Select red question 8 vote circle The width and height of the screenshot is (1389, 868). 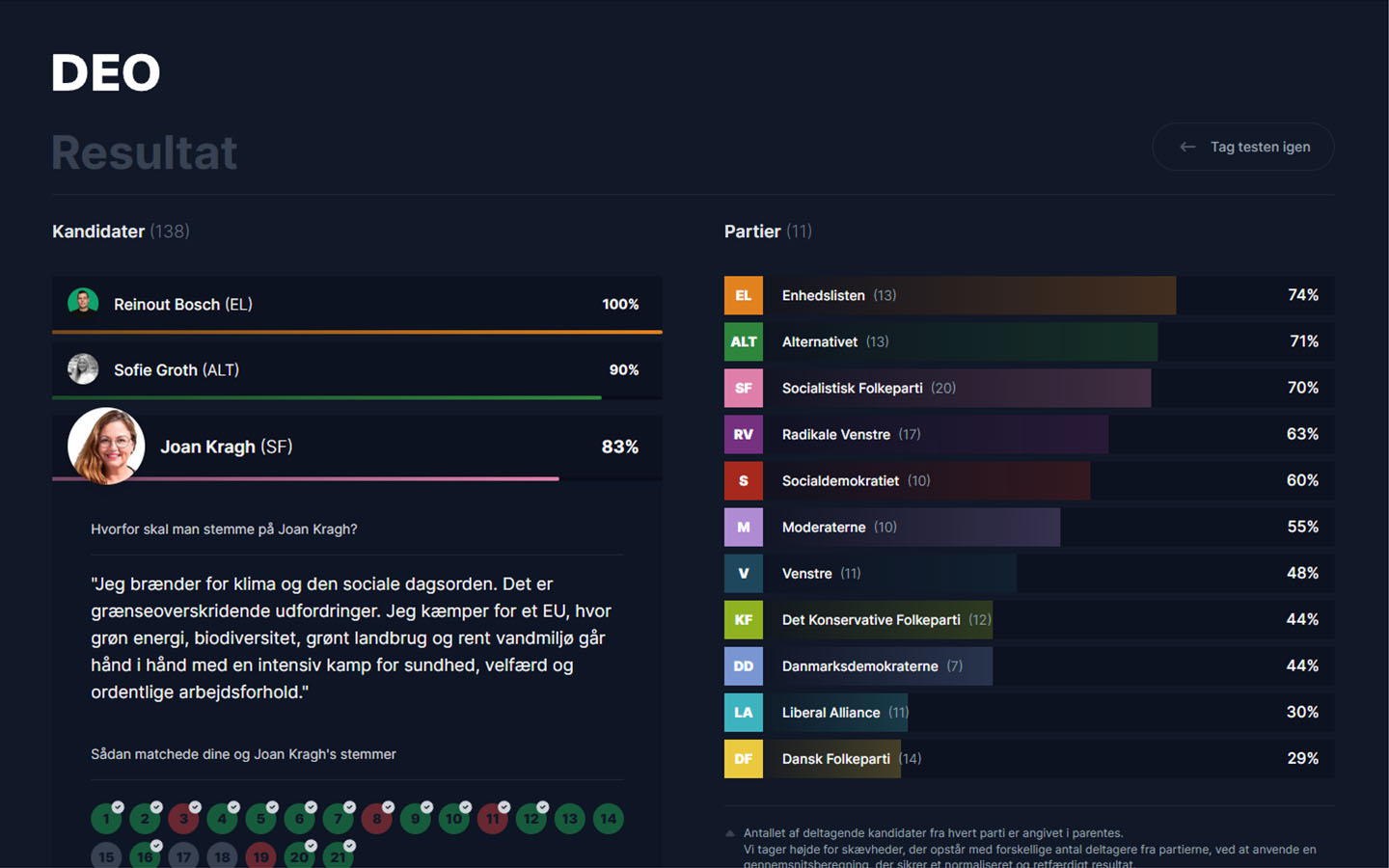[x=376, y=819]
